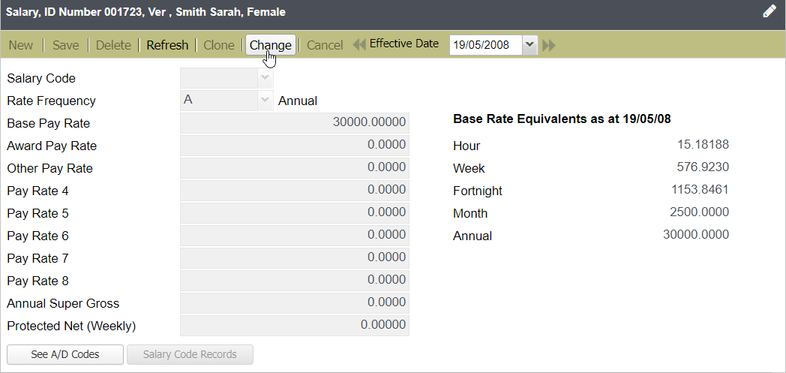The width and height of the screenshot is (786, 373).
Task: Click the Other Pay Rate field
Action: point(295,168)
